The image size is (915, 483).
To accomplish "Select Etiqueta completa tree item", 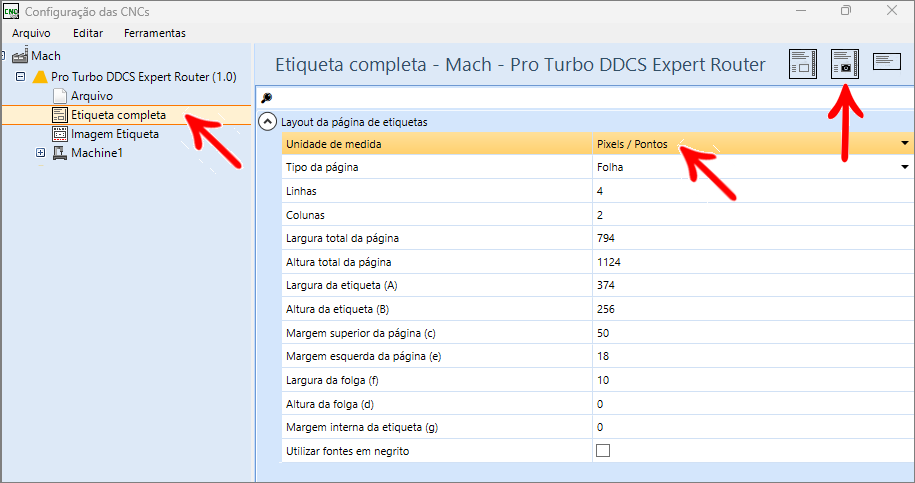I will [x=118, y=115].
